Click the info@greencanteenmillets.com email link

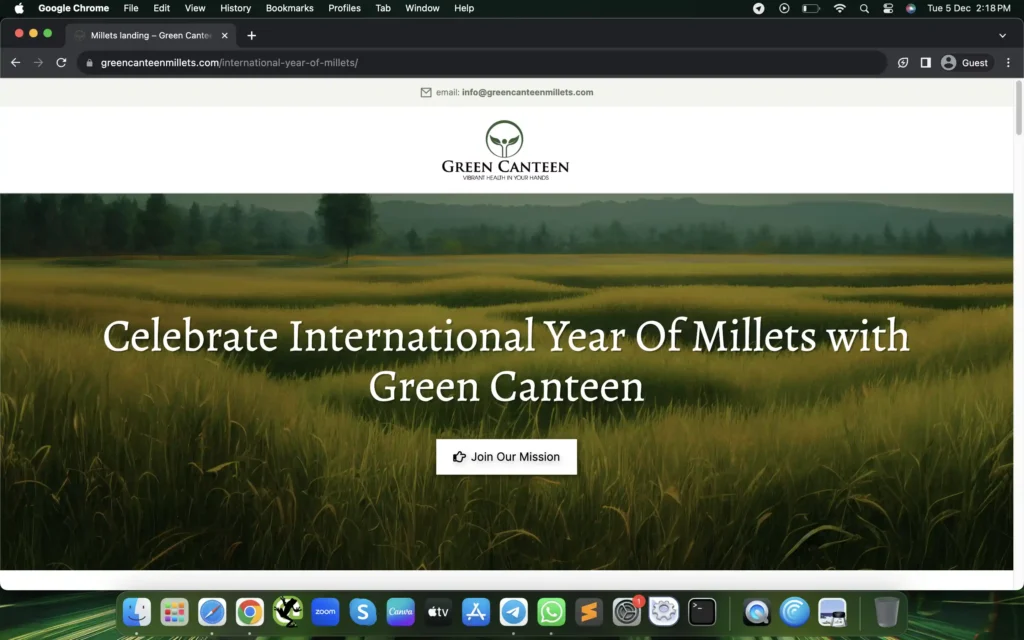[528, 92]
